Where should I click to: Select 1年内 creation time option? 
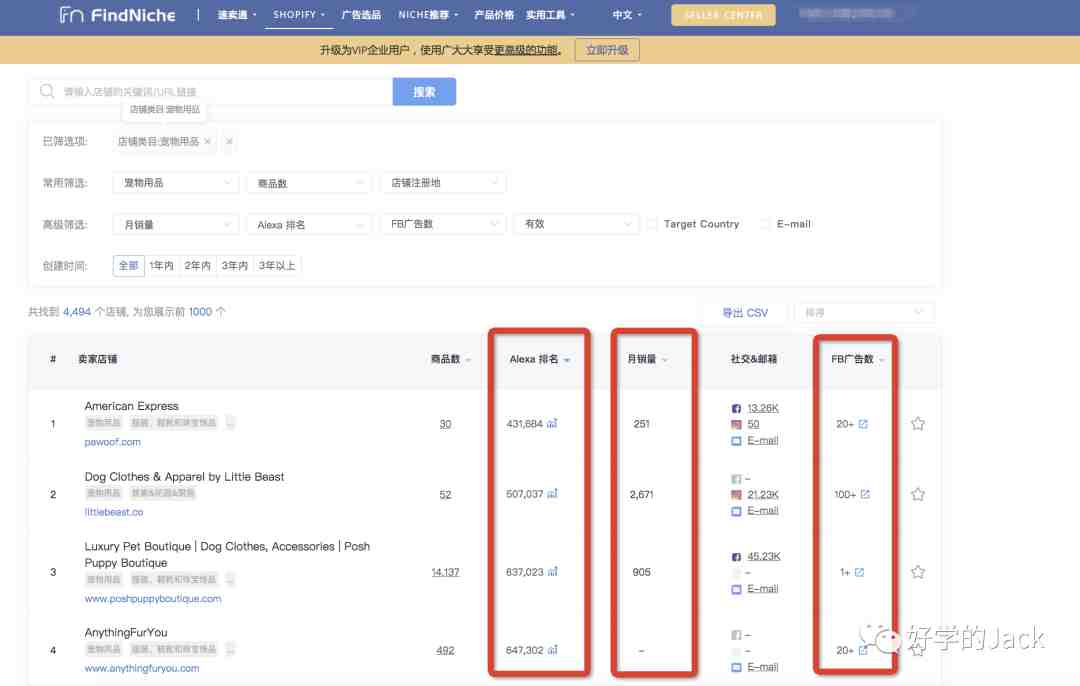tap(161, 265)
